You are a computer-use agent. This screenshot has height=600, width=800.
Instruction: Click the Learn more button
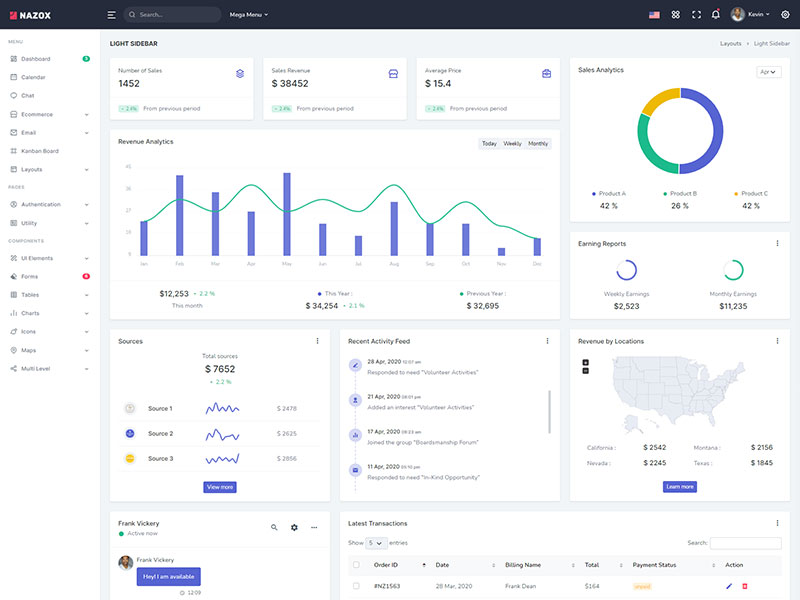(679, 487)
